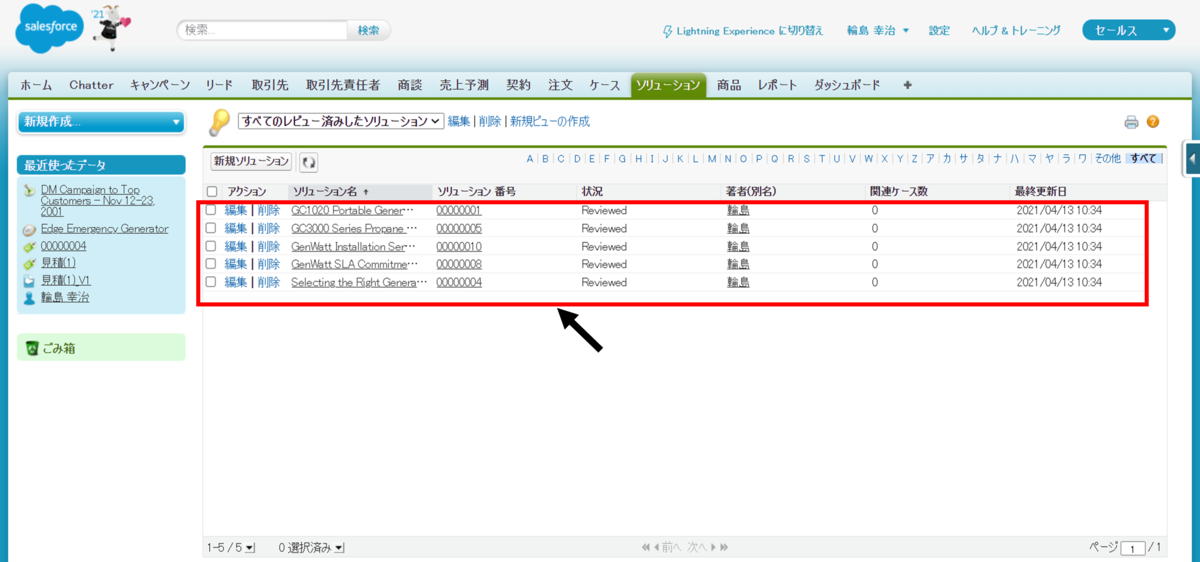Open the セールス app menu
The image size is (1200, 562).
coord(1129,31)
